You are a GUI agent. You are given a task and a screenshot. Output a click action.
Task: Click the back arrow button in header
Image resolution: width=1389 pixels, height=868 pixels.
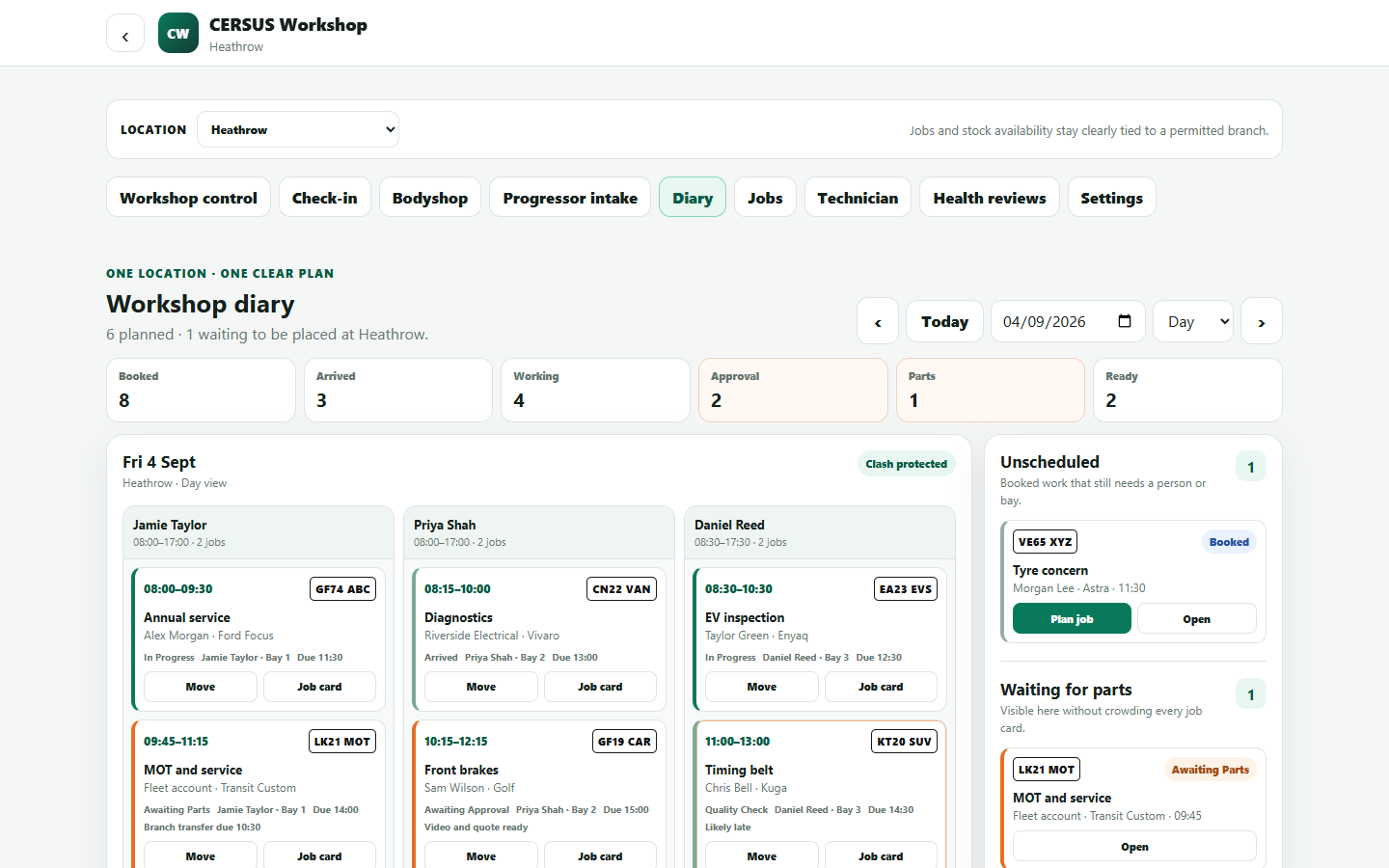pos(125,33)
